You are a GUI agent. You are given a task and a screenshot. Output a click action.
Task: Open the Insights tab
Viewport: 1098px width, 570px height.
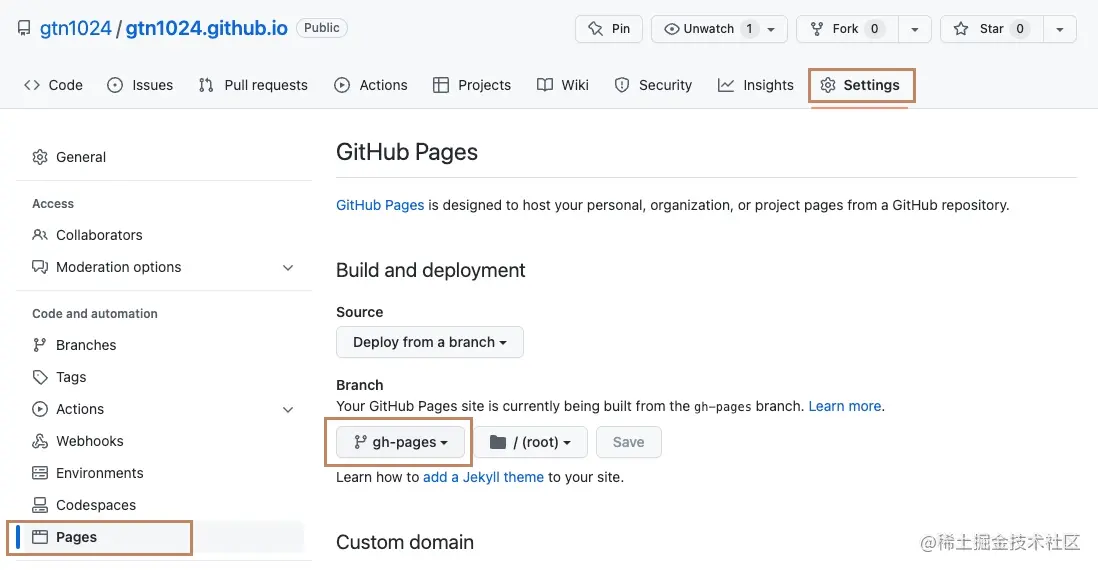click(x=756, y=85)
